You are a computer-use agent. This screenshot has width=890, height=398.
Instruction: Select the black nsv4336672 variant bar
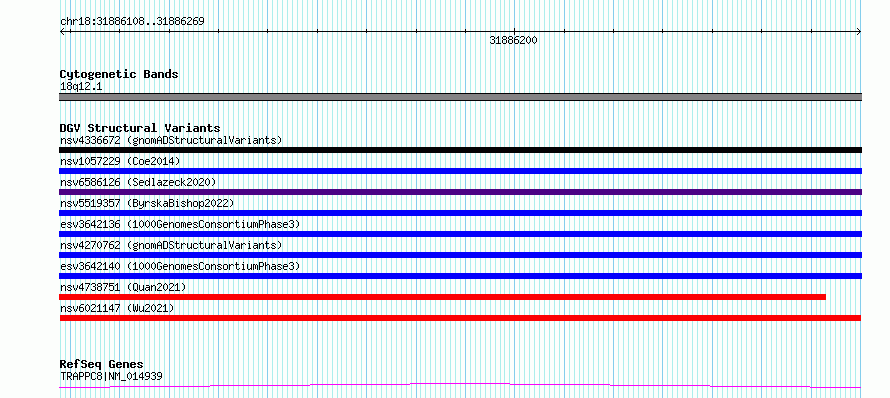460,150
